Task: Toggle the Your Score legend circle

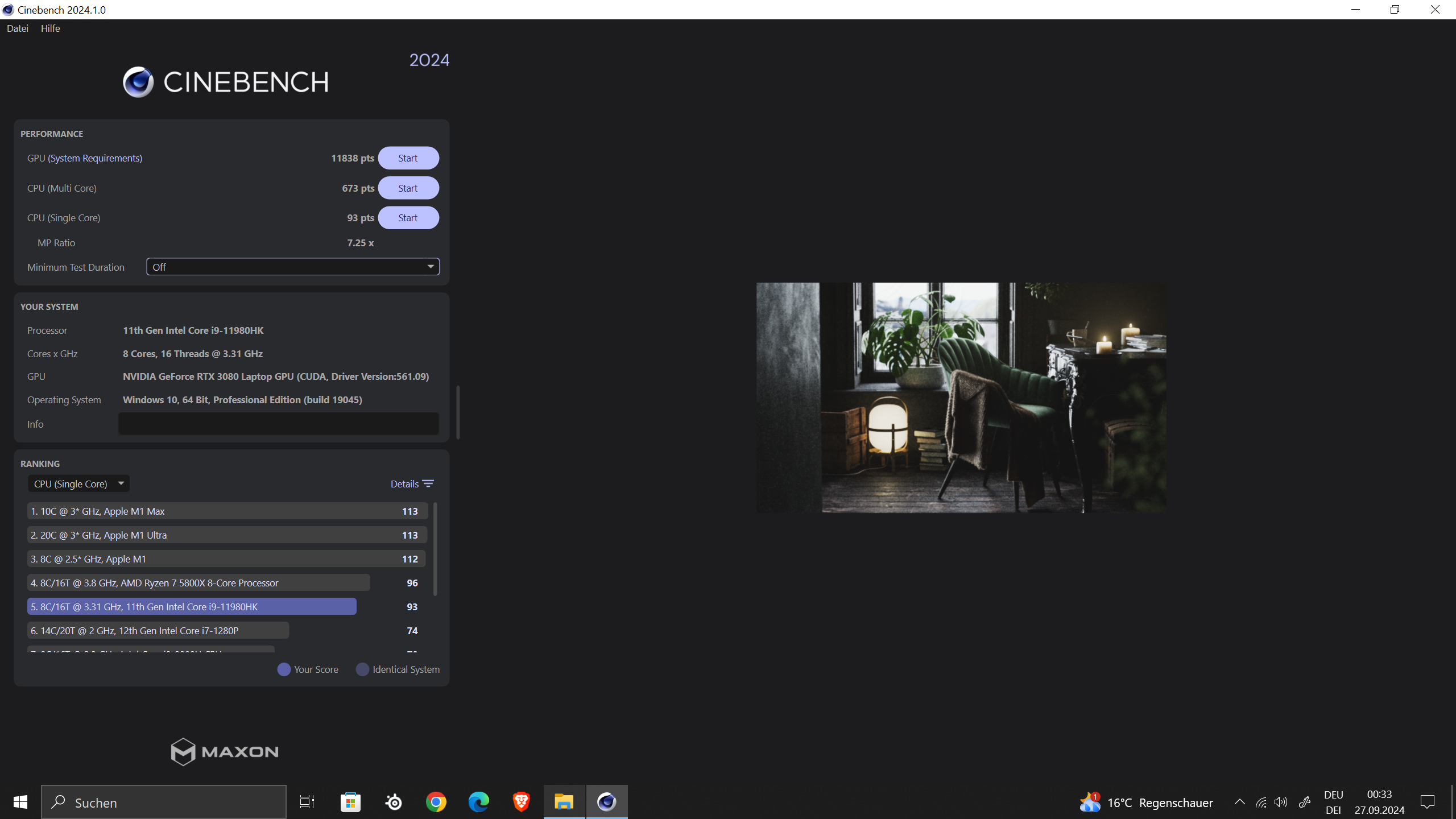Action: click(284, 669)
